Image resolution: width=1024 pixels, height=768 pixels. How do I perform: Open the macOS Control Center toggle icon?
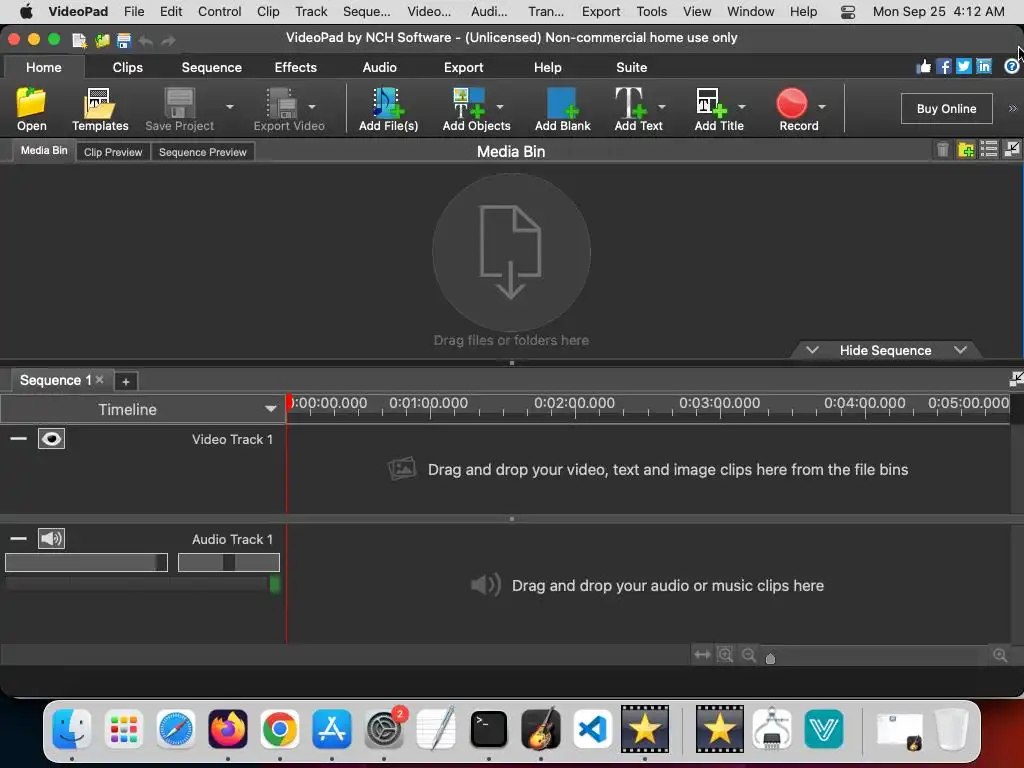(x=848, y=12)
